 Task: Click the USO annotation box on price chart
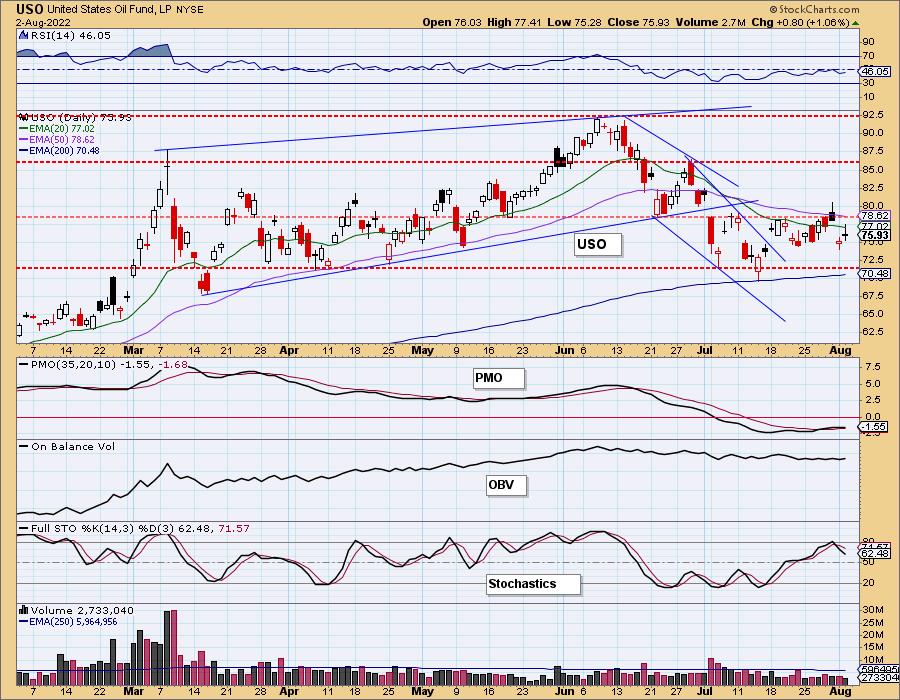click(x=597, y=244)
